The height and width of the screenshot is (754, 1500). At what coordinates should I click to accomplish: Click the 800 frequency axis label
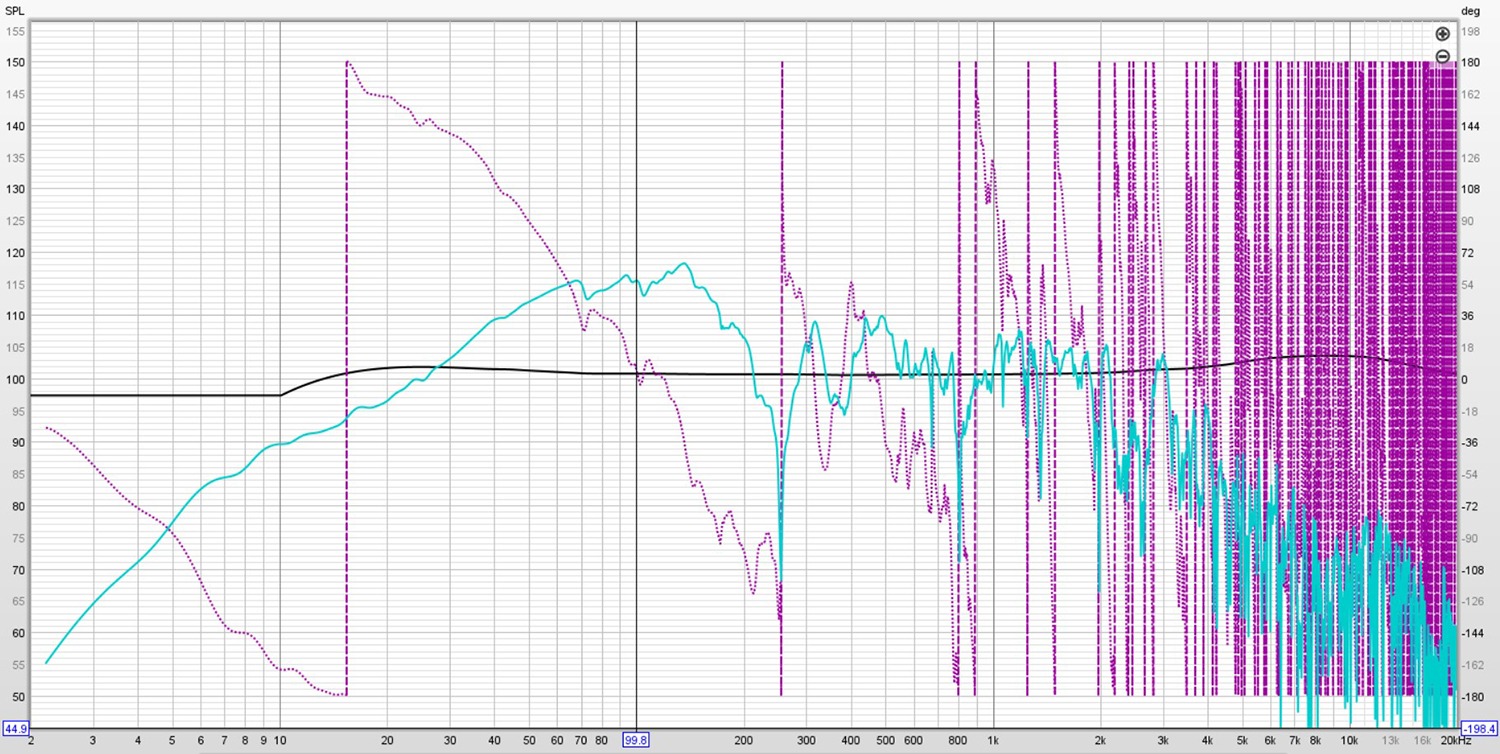[958, 741]
